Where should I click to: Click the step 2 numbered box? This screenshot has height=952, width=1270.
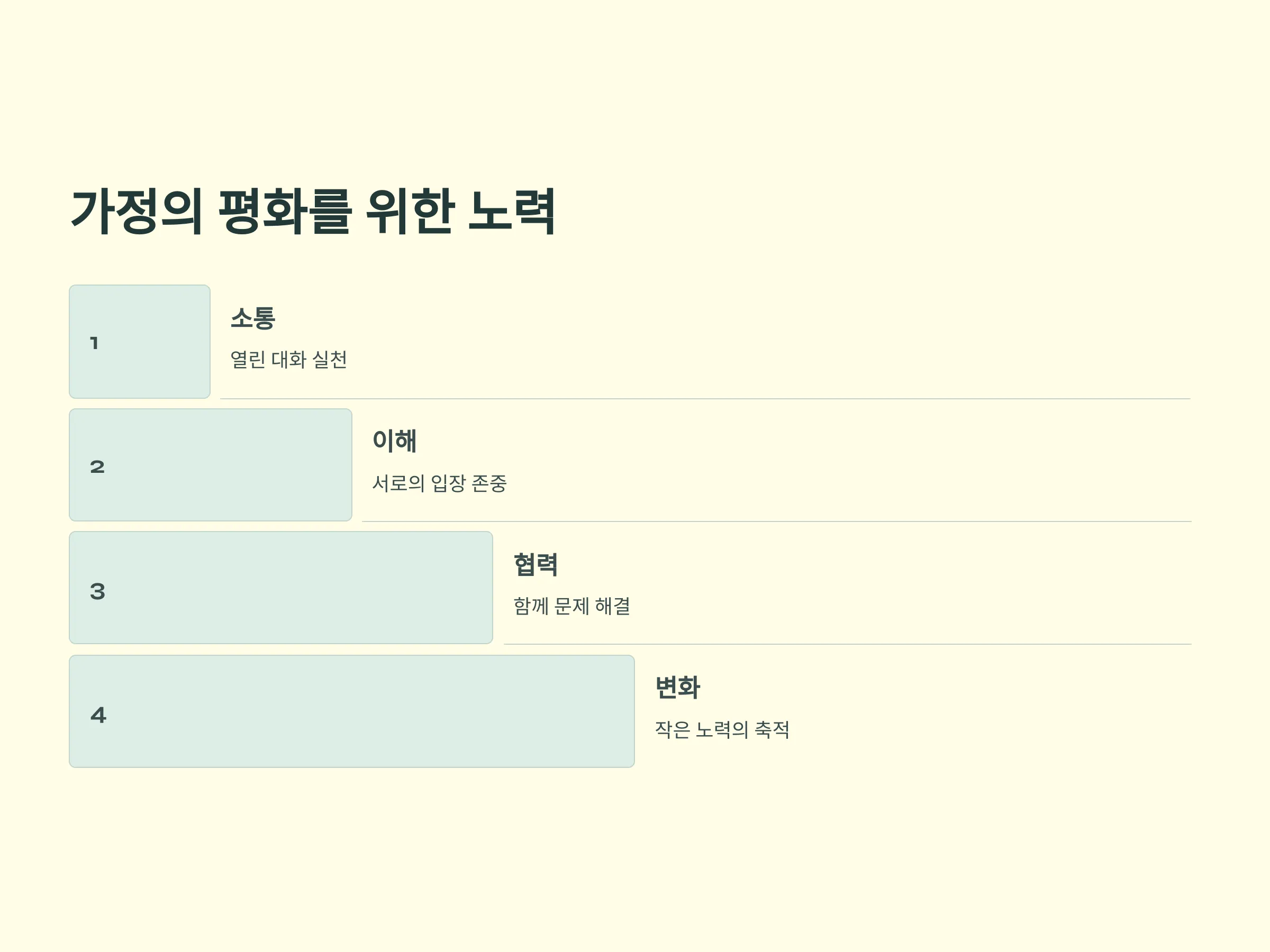(x=210, y=465)
